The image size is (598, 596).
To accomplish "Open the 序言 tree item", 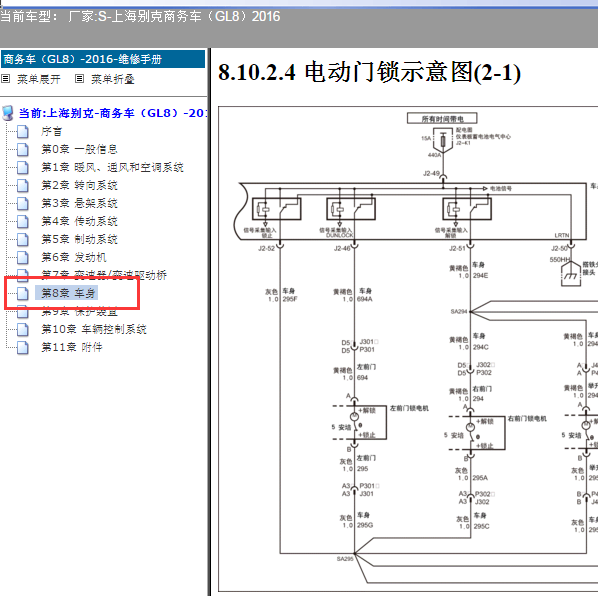I will [x=51, y=132].
